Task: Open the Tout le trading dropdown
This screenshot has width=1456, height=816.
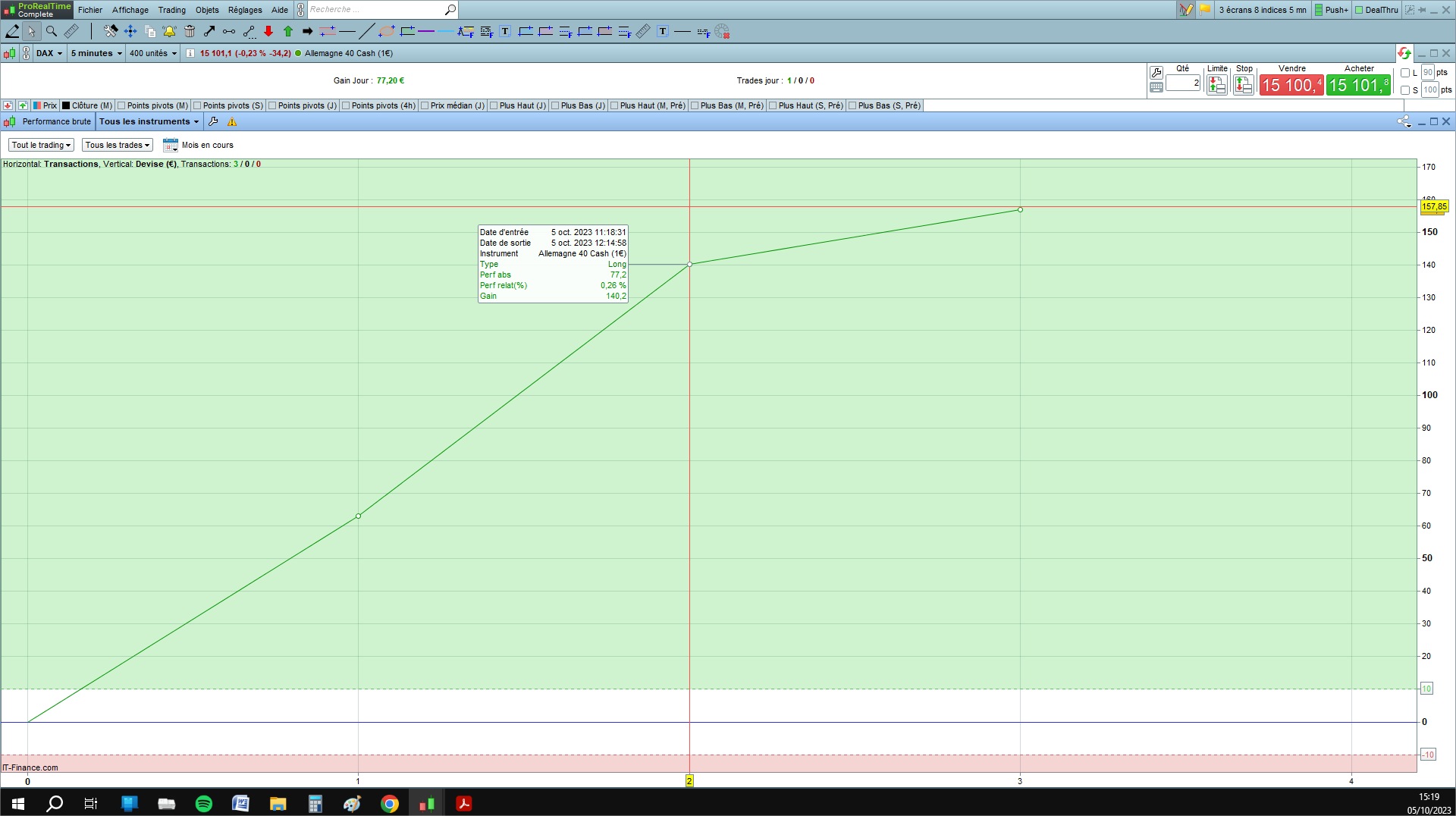Action: (x=41, y=145)
